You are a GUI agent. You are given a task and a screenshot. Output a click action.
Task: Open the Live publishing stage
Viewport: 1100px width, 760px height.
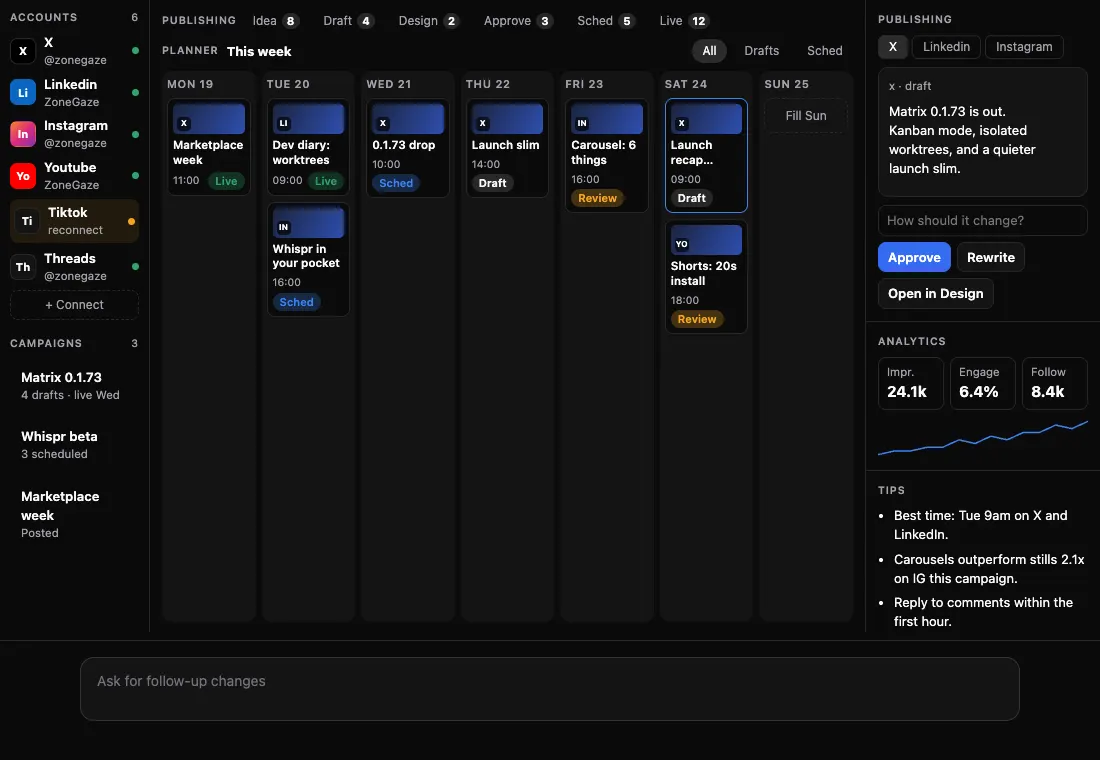pos(683,21)
